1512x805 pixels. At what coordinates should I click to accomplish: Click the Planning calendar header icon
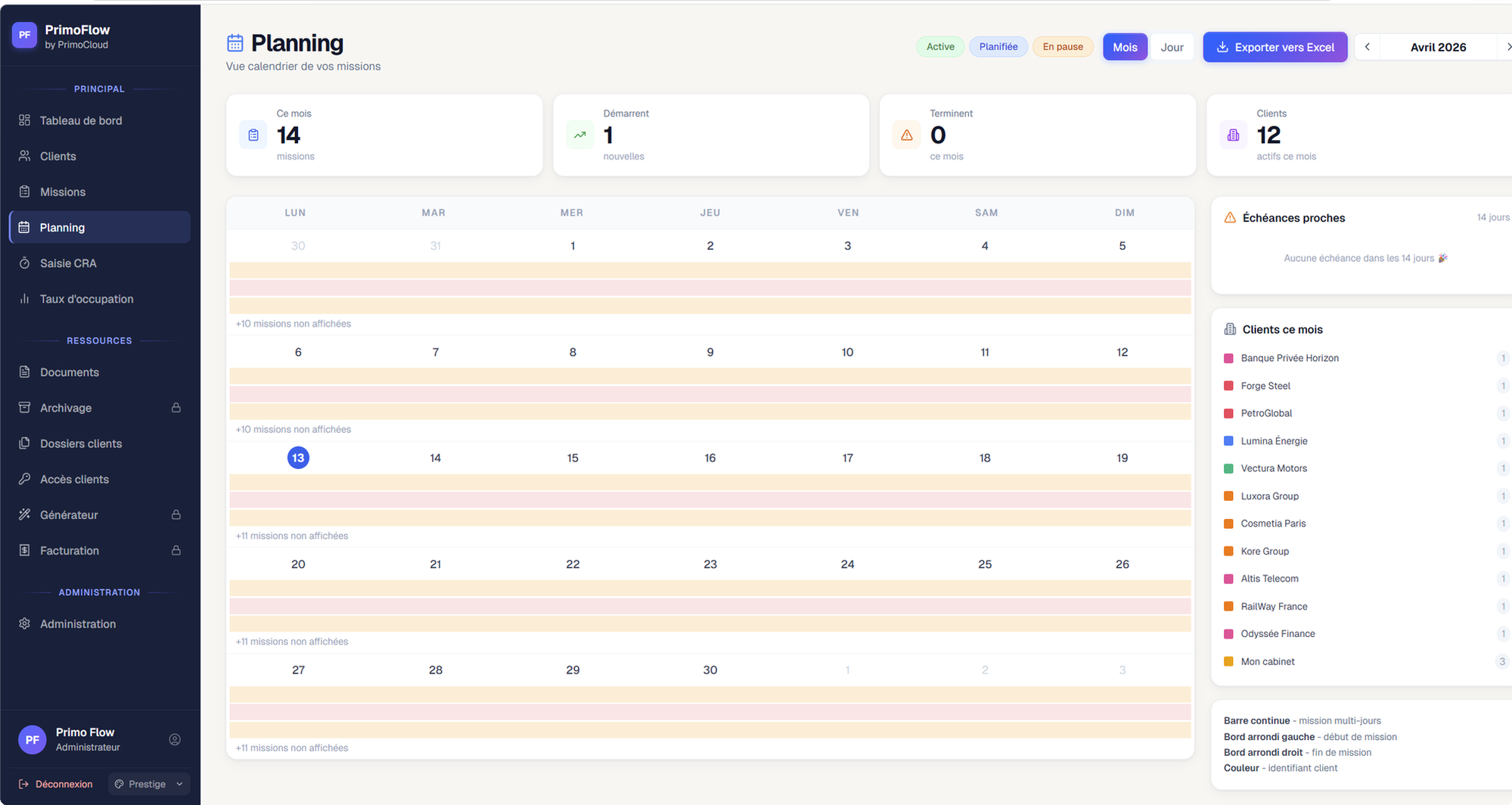coord(235,43)
